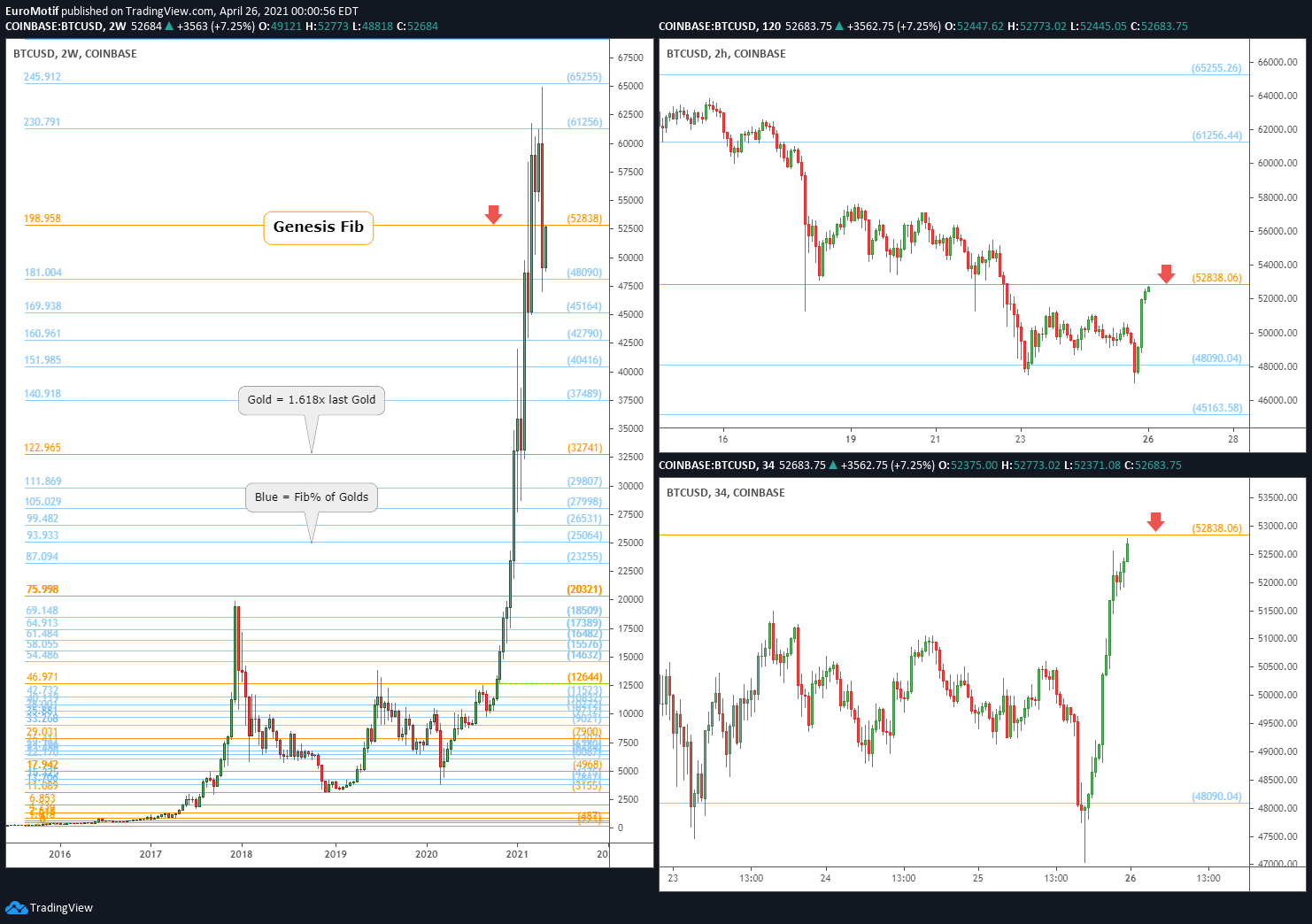Click the 181.004 Fib level label
Viewport: 1312px width, 924px height.
click(x=43, y=273)
